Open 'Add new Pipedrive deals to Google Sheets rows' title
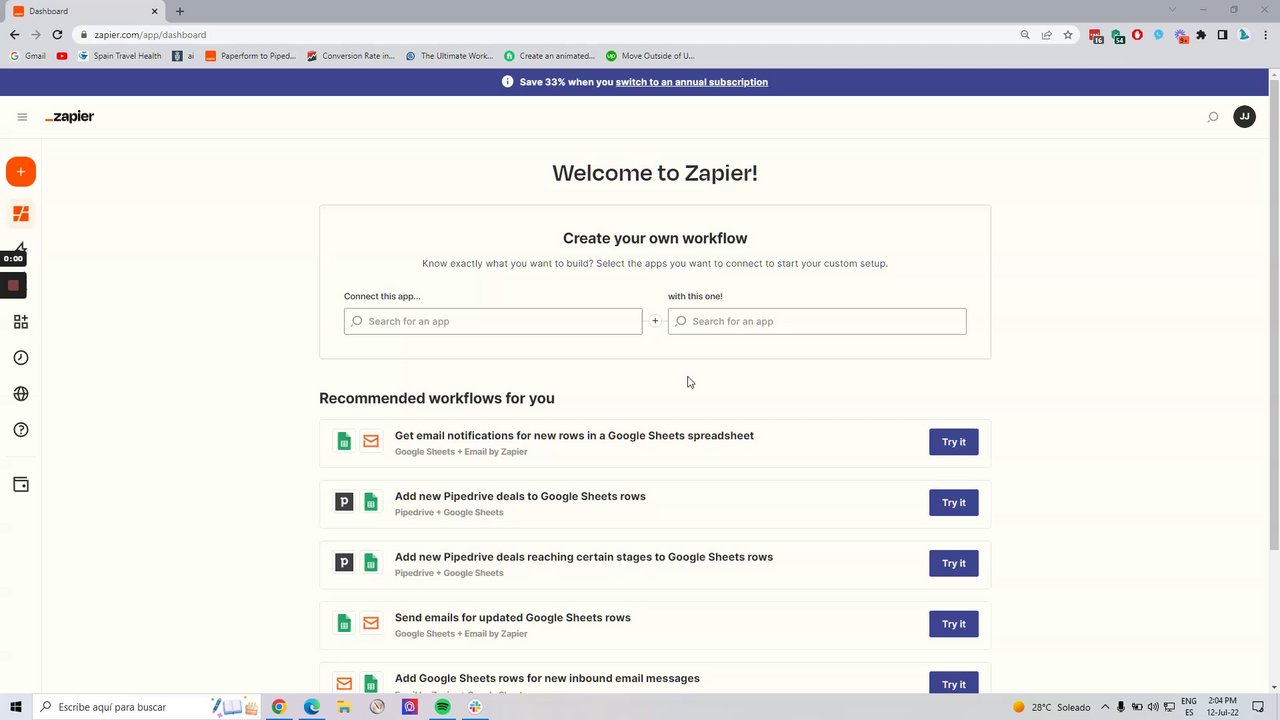 click(x=520, y=496)
